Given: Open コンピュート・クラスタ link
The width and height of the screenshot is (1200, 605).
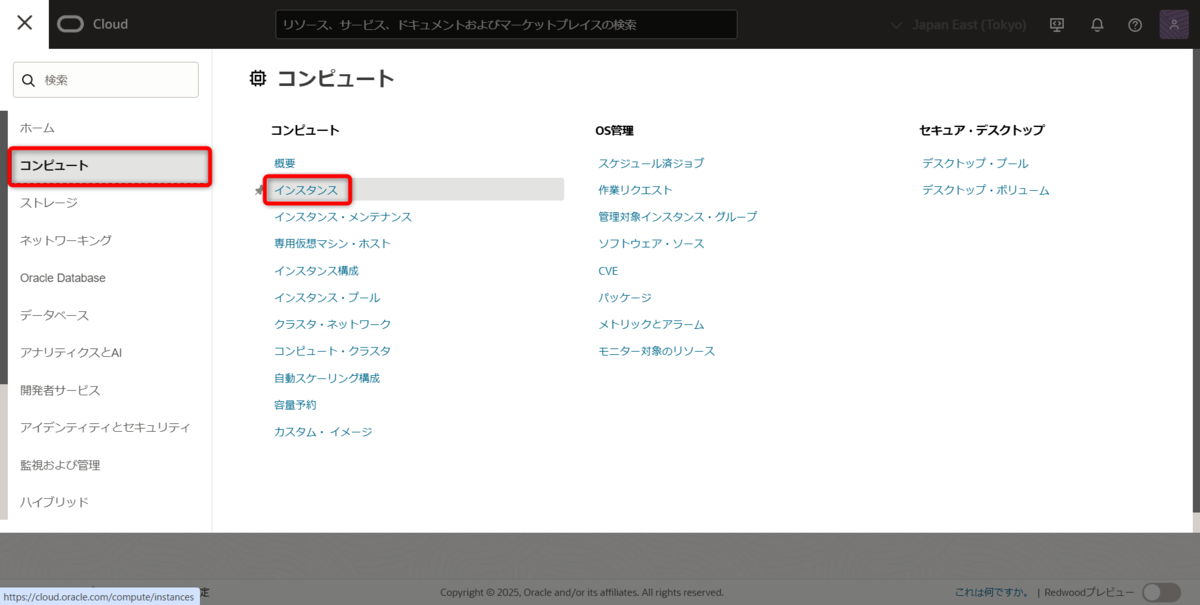Looking at the screenshot, I should coord(333,352).
